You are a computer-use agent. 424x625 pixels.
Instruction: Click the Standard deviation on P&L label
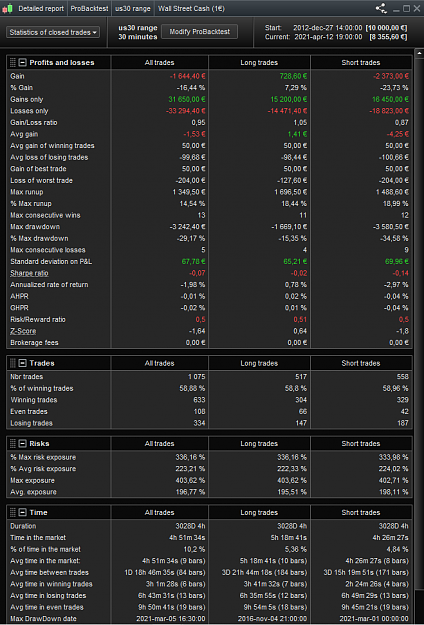51,261
